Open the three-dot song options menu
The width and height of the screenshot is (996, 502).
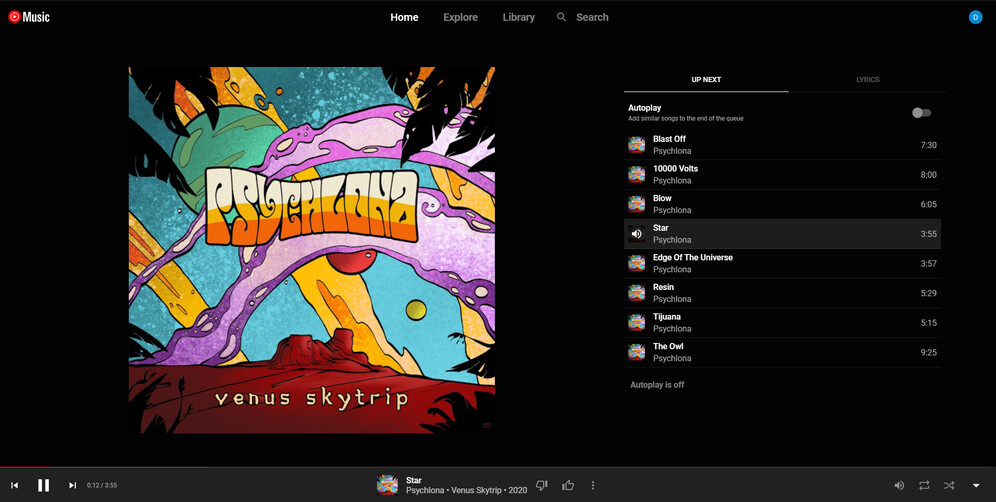593,485
